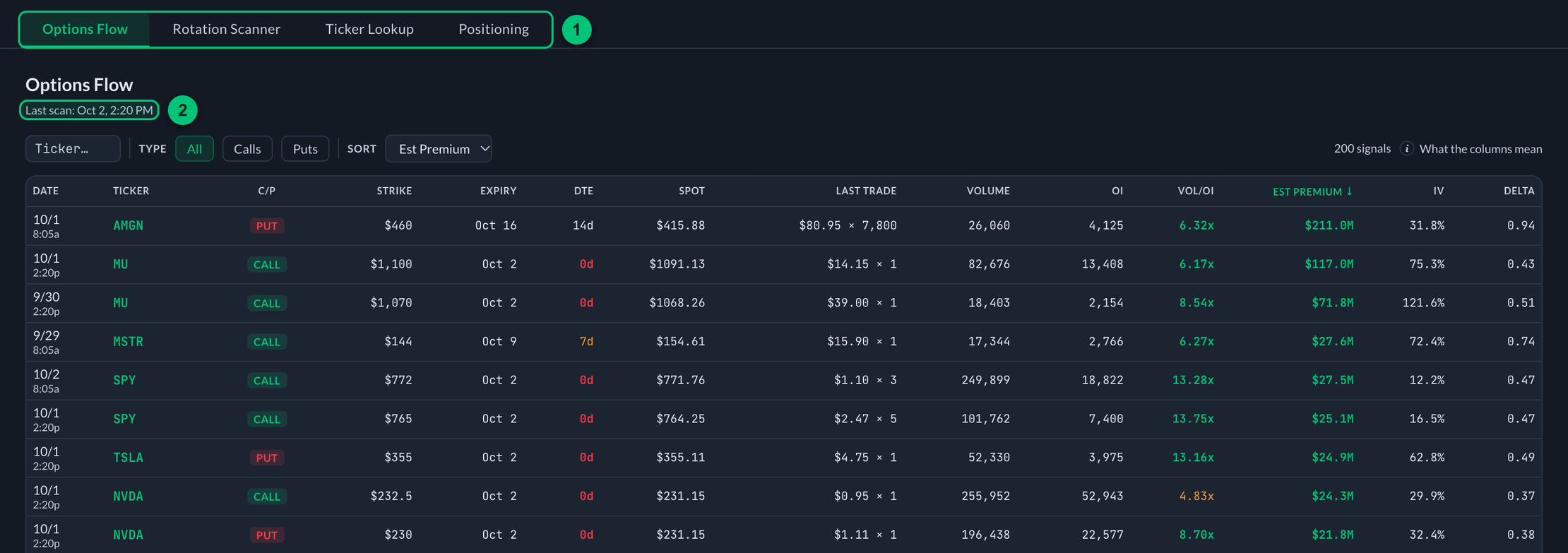Click the '$117.0M' est premium value
This screenshot has width=1568, height=553.
(1329, 264)
